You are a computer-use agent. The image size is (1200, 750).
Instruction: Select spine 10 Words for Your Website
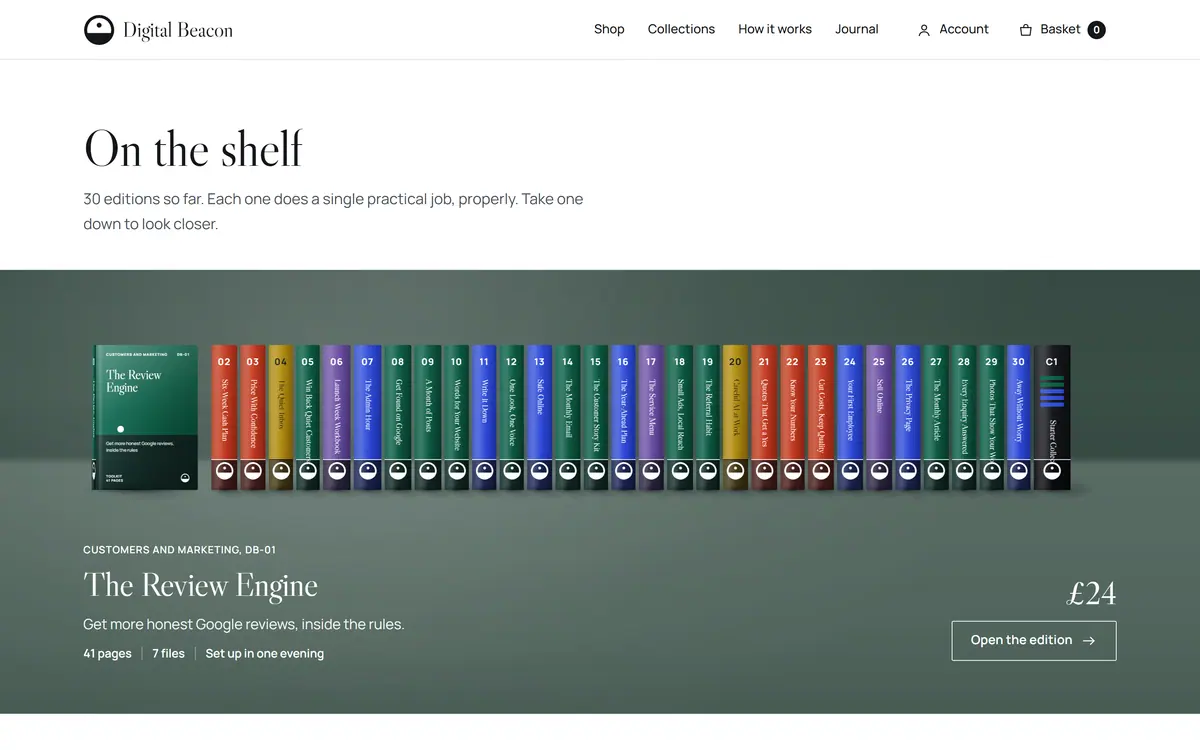[456, 418]
